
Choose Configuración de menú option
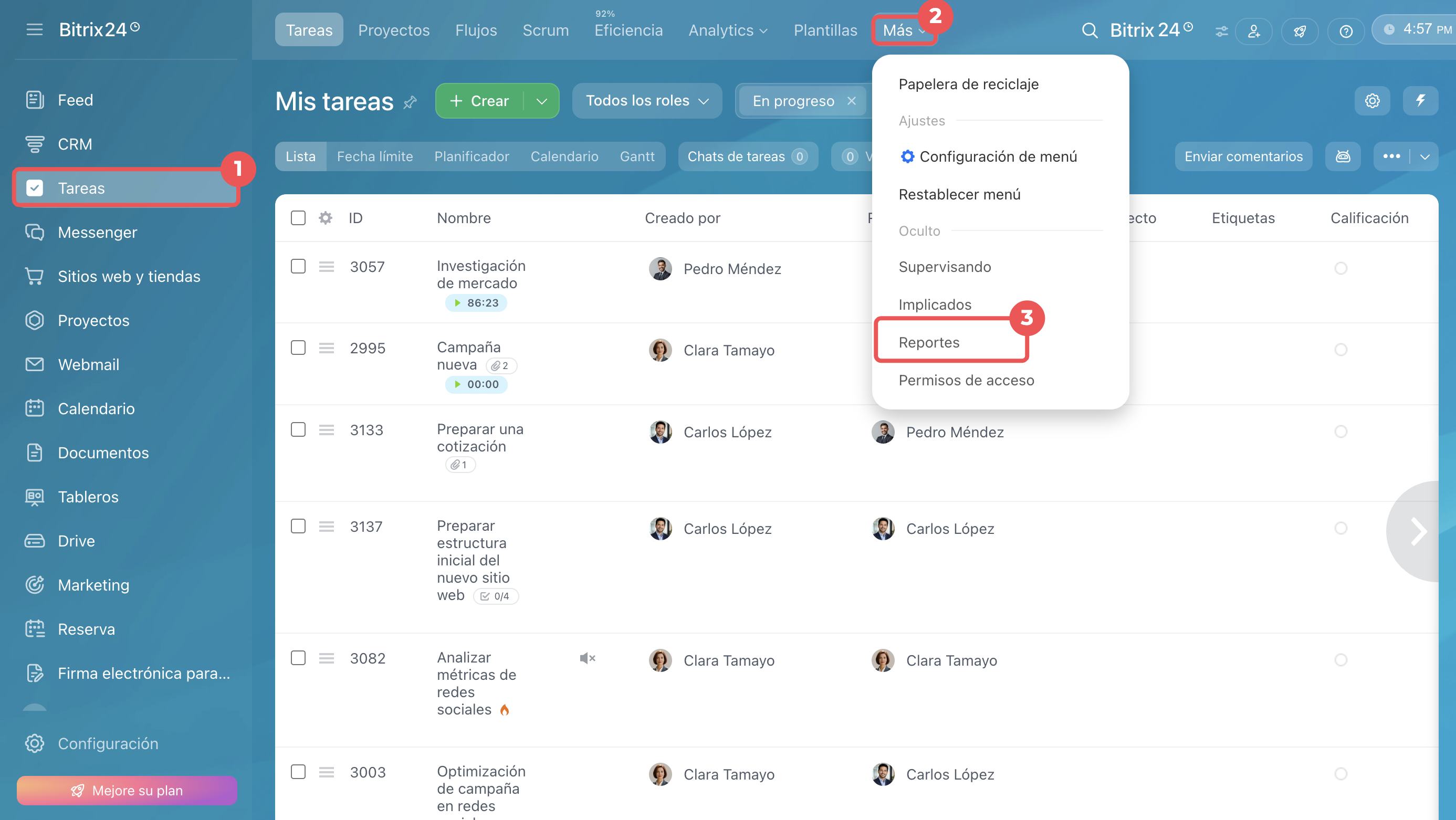tap(989, 156)
